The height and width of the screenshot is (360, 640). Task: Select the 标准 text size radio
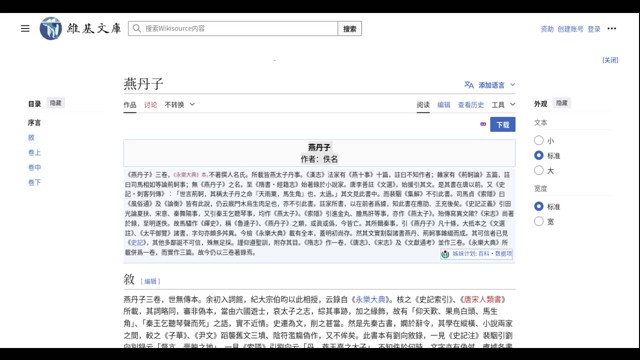tap(539, 156)
